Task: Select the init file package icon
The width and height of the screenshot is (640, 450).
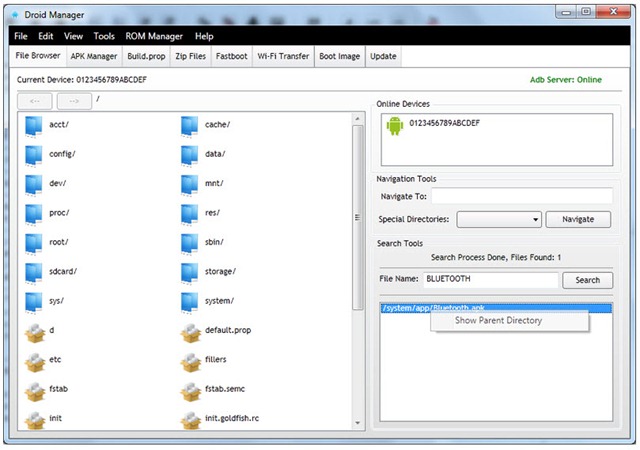Action: [35, 421]
